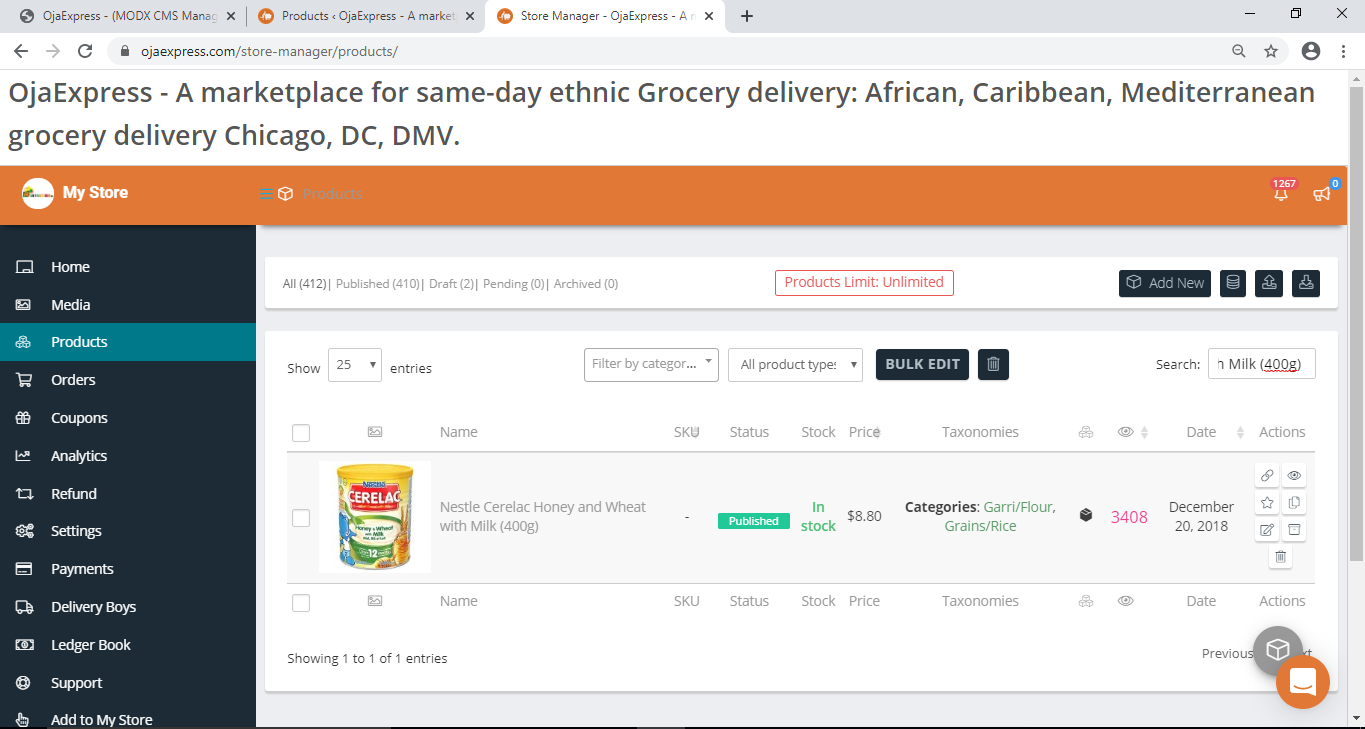1365x729 pixels.
Task: Click the bulk delete trash button
Action: point(993,364)
